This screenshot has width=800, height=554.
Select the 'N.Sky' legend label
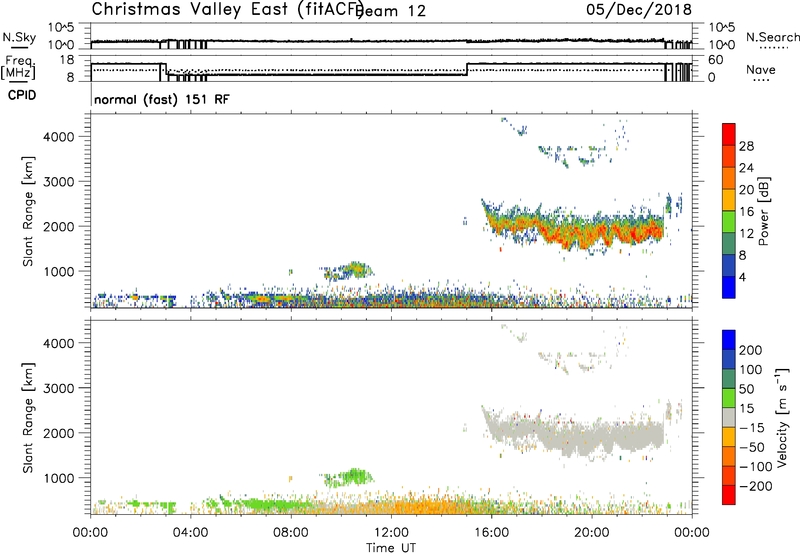[19, 37]
